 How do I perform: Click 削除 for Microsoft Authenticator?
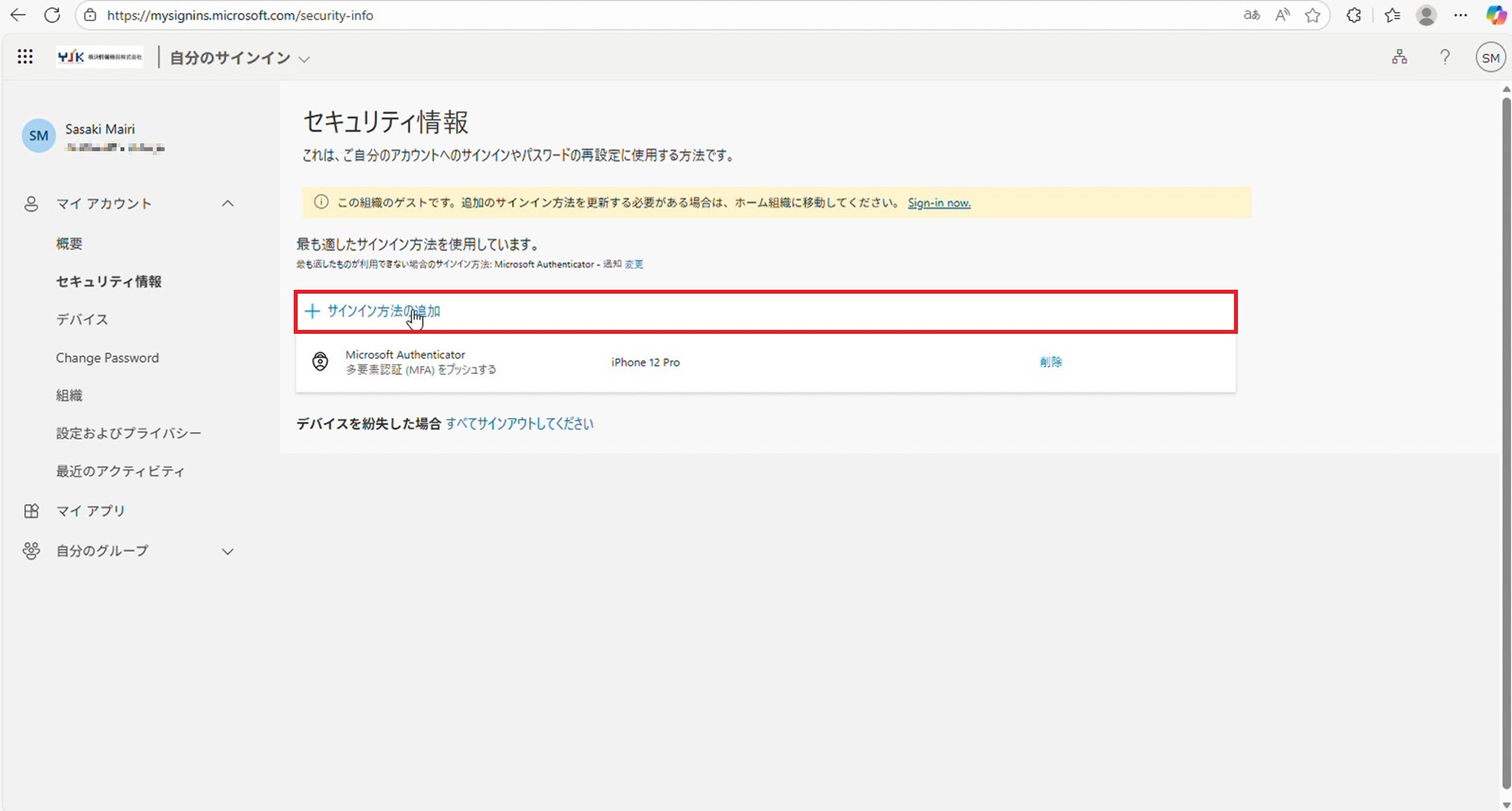(1051, 362)
